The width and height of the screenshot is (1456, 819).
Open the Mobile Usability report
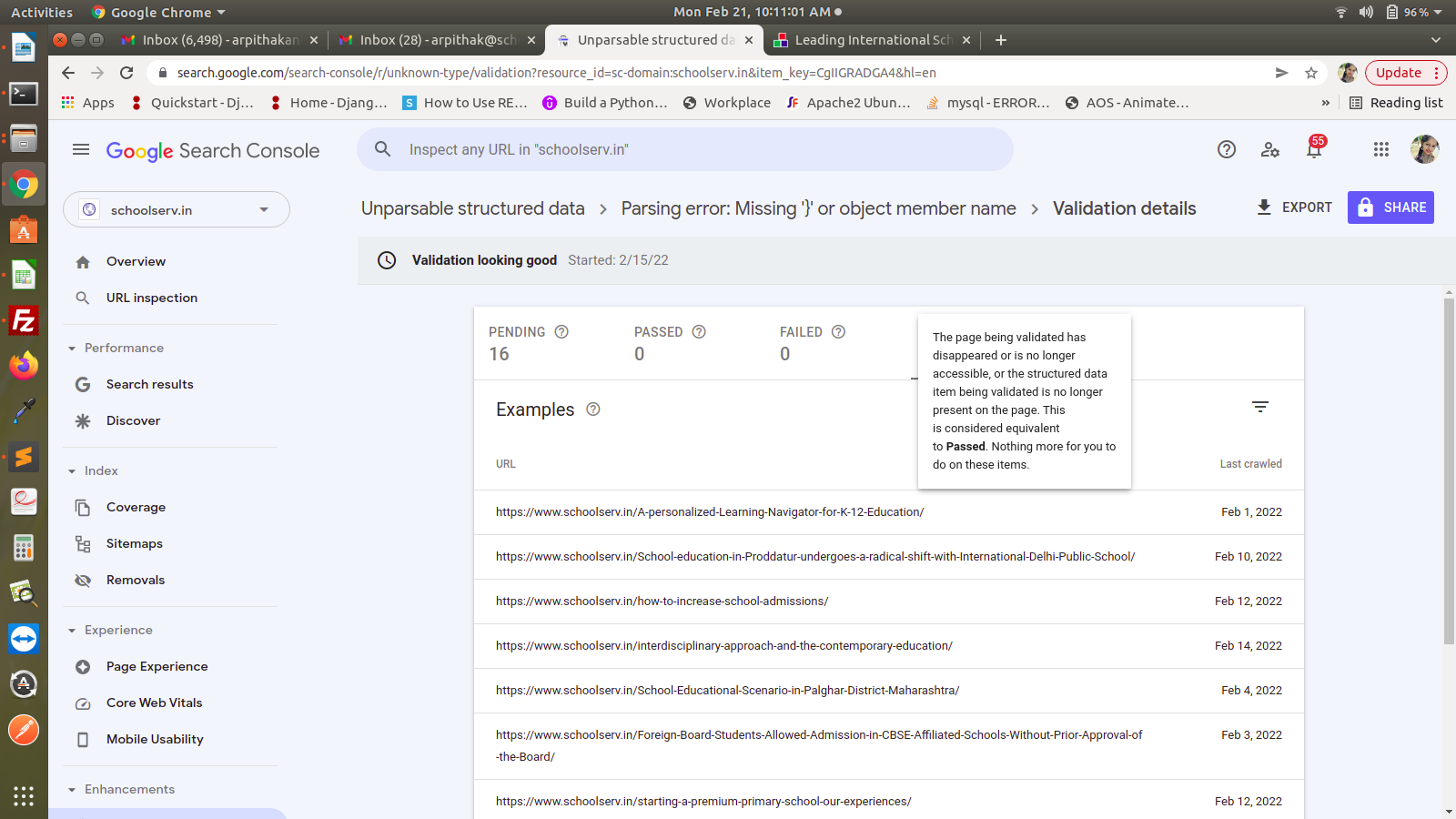tap(155, 740)
